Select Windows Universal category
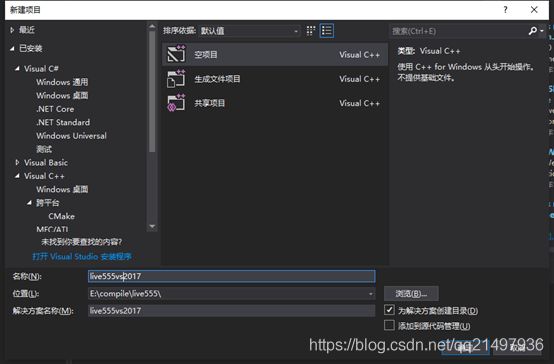 point(71,136)
